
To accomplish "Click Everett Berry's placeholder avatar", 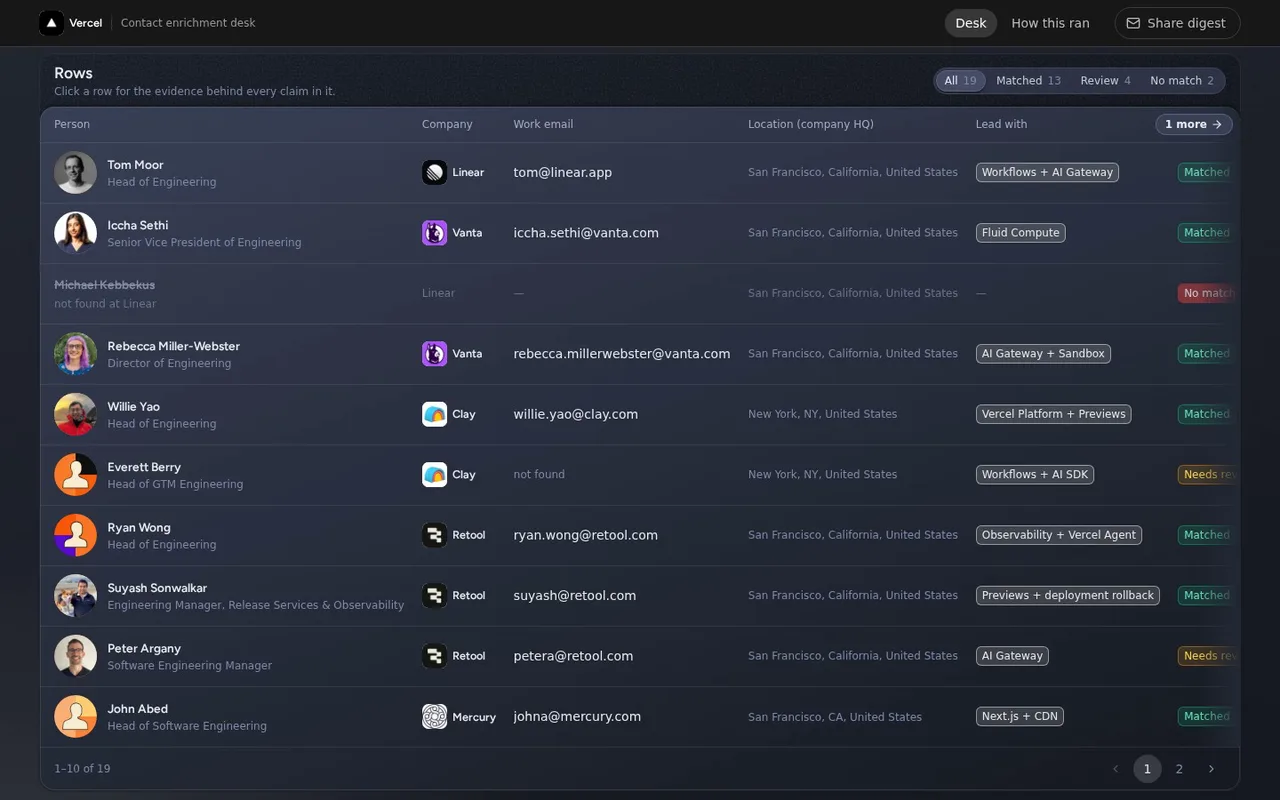I will pos(75,475).
